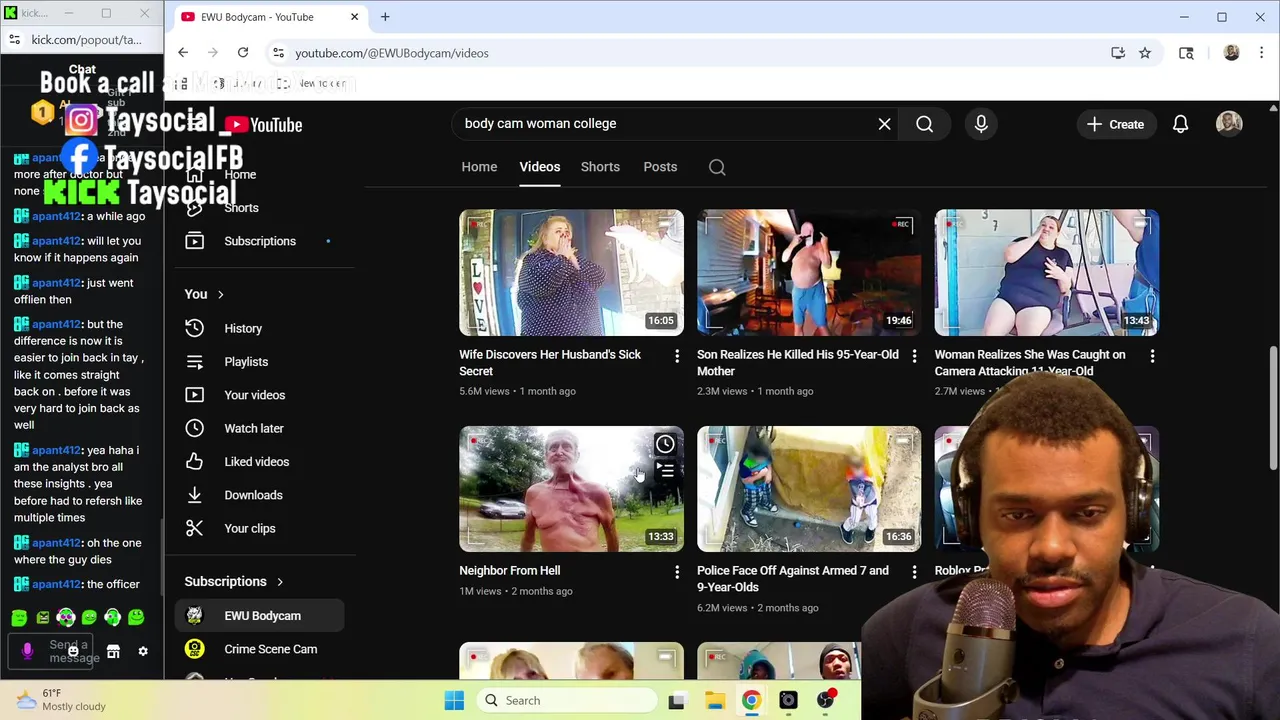Click the Create button
Viewport: 1280px width, 720px height.
tap(1115, 124)
